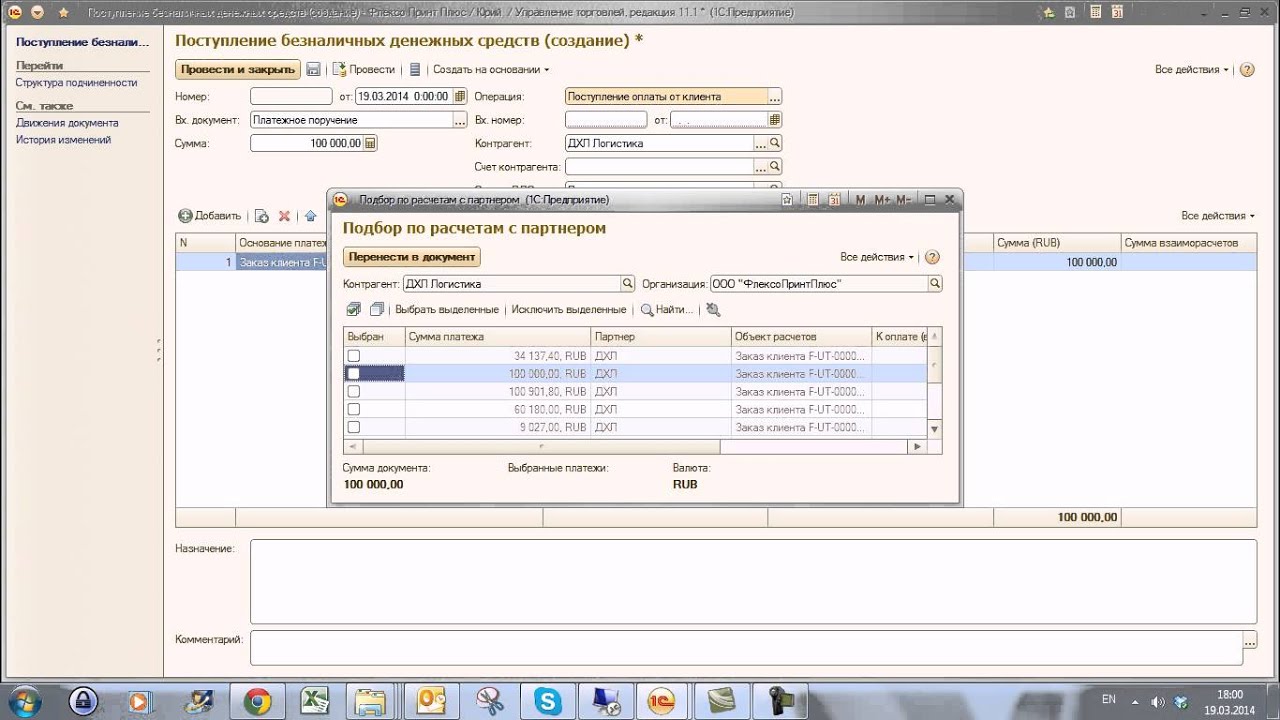Viewport: 1280px width, 720px height.
Task: Check the row with 60 180,00 RUB
Action: (353, 409)
